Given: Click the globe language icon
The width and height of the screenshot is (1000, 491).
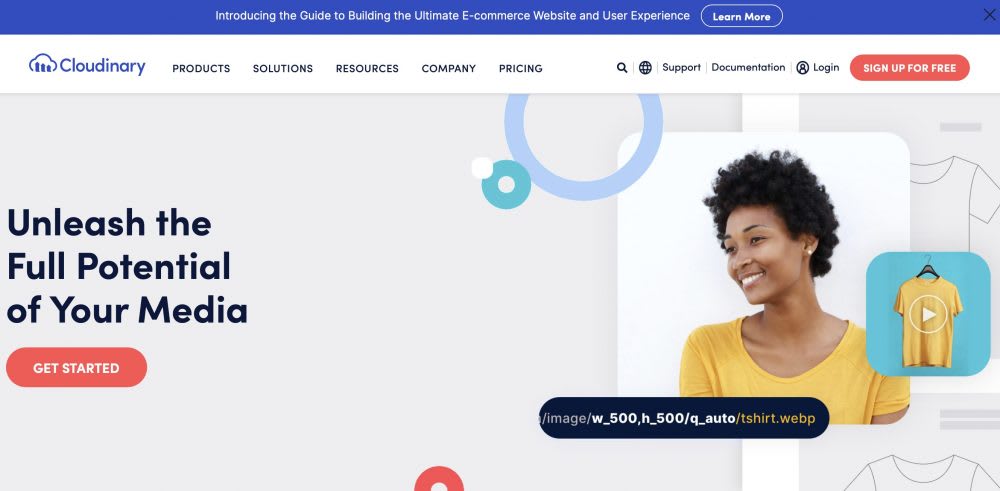Looking at the screenshot, I should coord(645,68).
